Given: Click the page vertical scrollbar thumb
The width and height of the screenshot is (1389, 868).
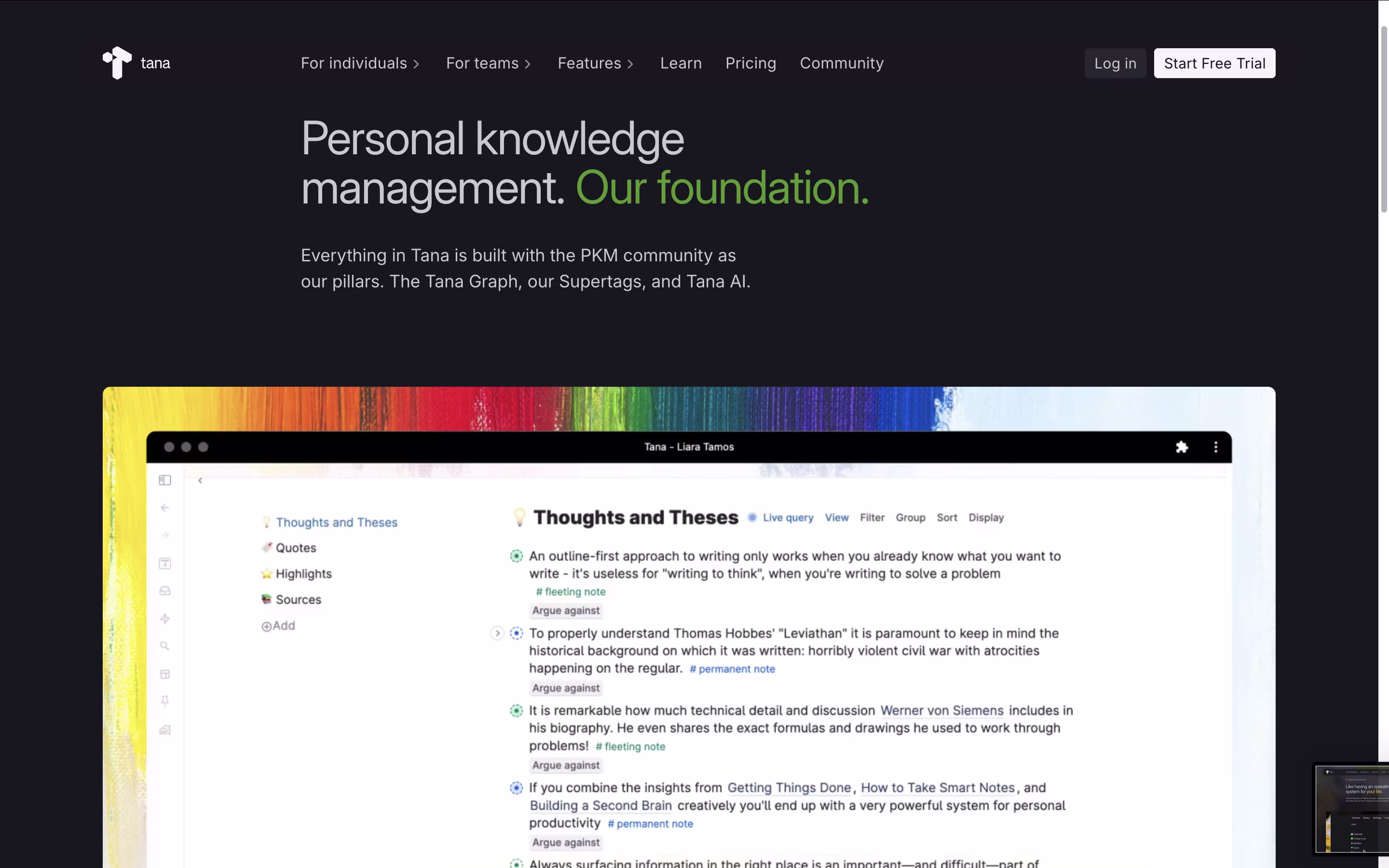Looking at the screenshot, I should (1384, 120).
